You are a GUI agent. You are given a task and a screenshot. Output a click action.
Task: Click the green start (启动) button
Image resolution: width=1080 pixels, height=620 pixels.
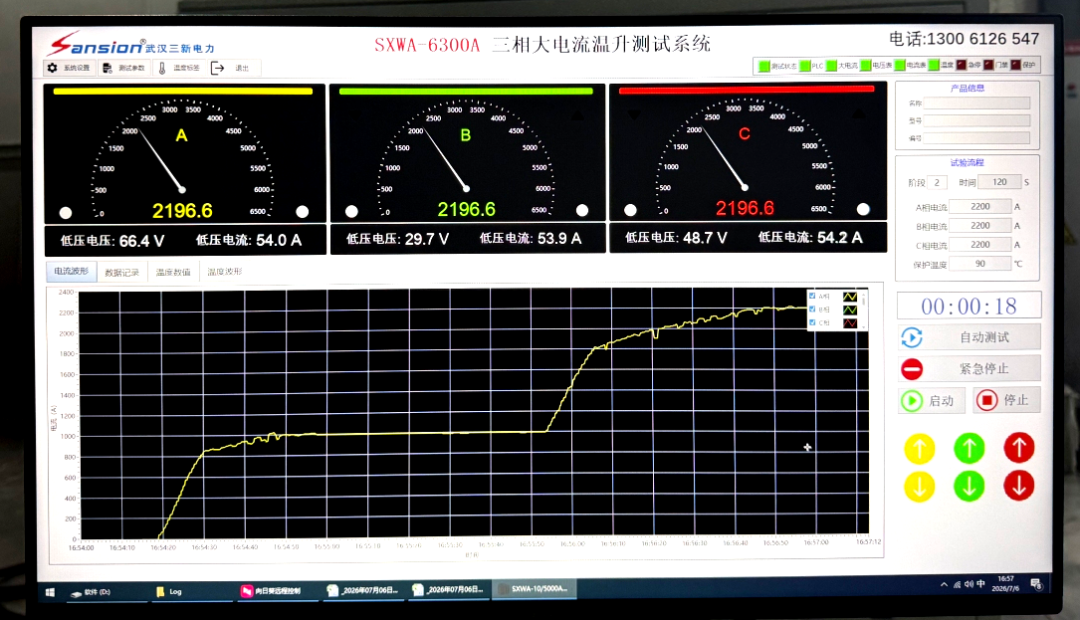point(931,400)
